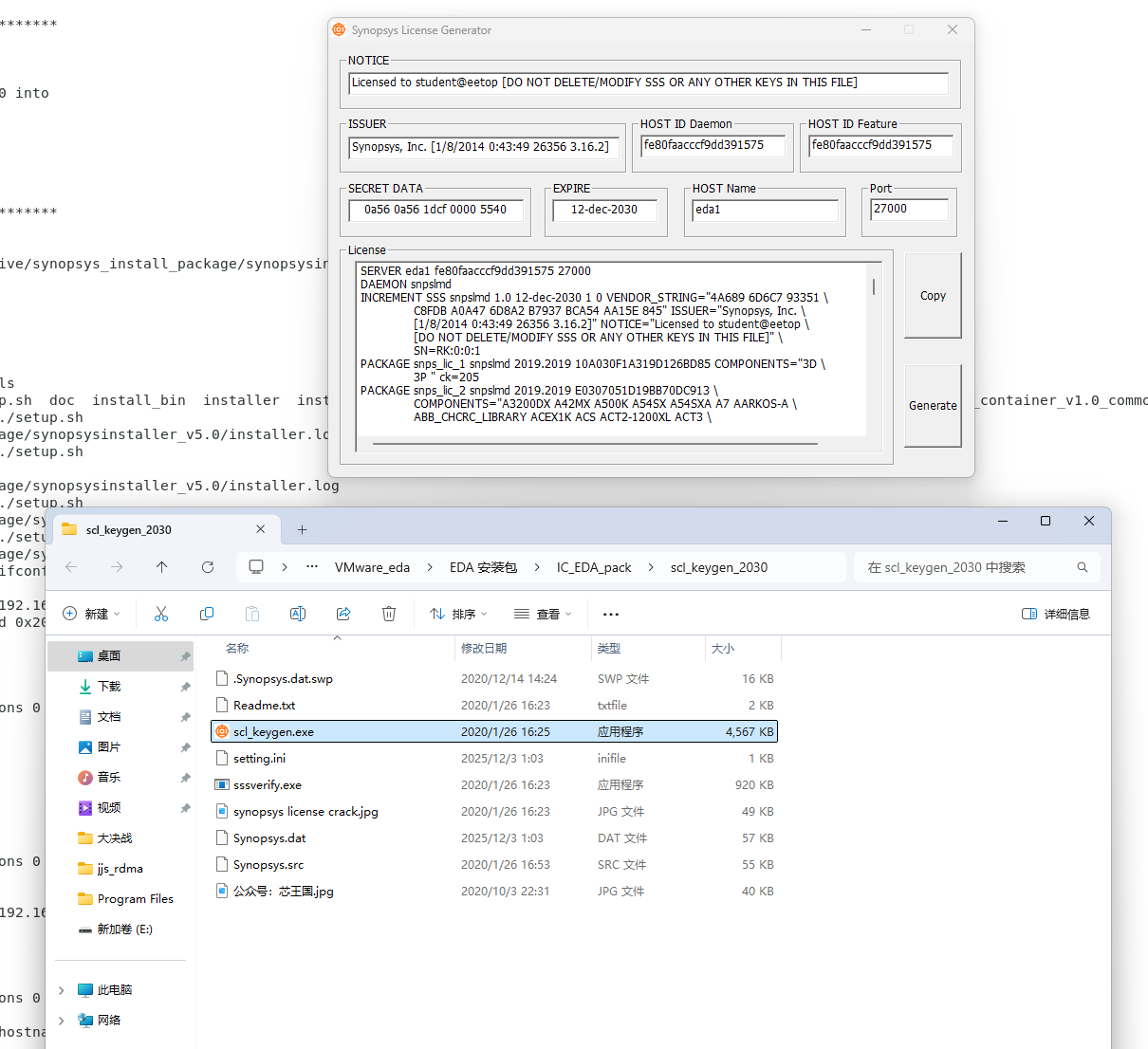1148x1049 pixels.
Task: Expand chevron after IC_EDA_pack breadcrumb
Action: coord(651,567)
